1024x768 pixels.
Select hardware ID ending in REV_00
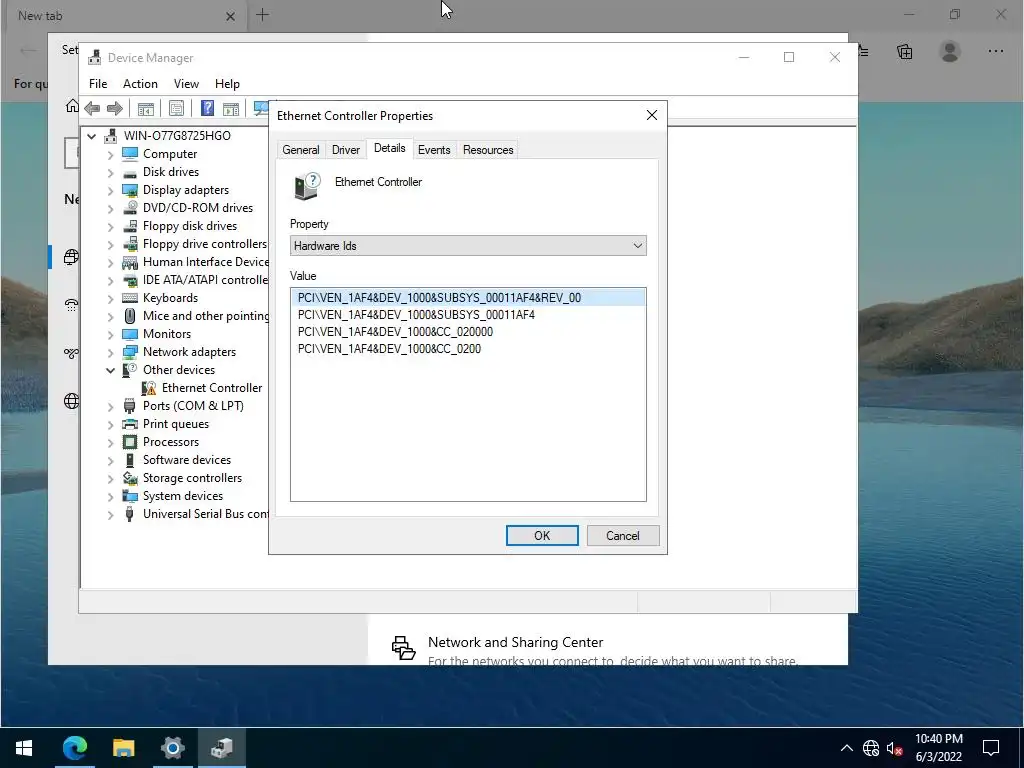469,298
